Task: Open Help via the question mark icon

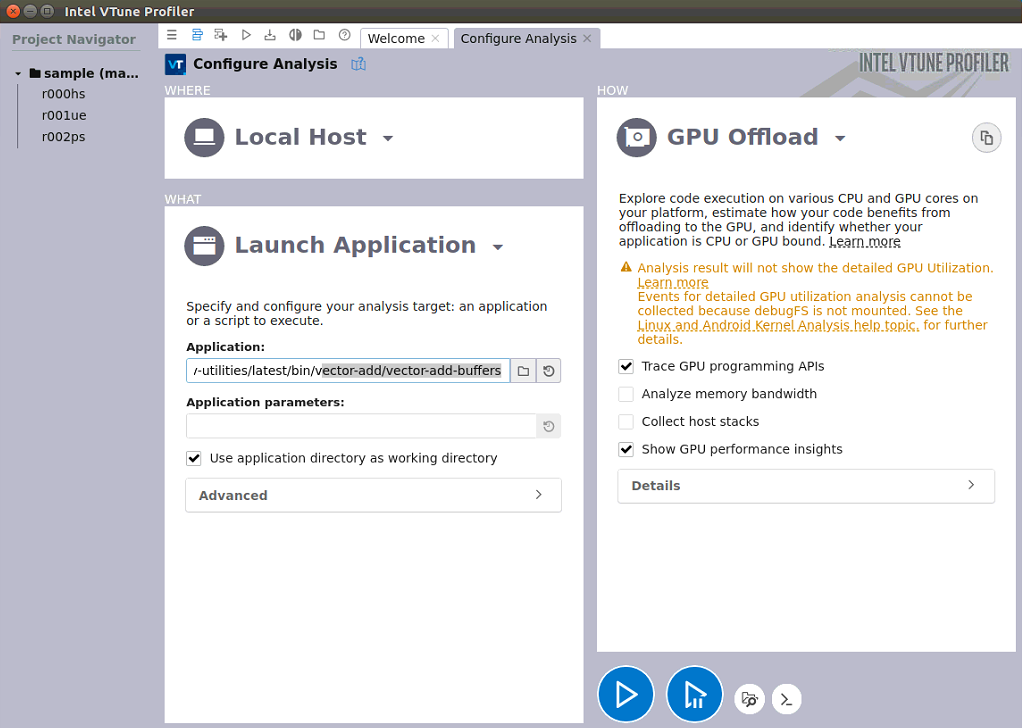Action: tap(345, 35)
